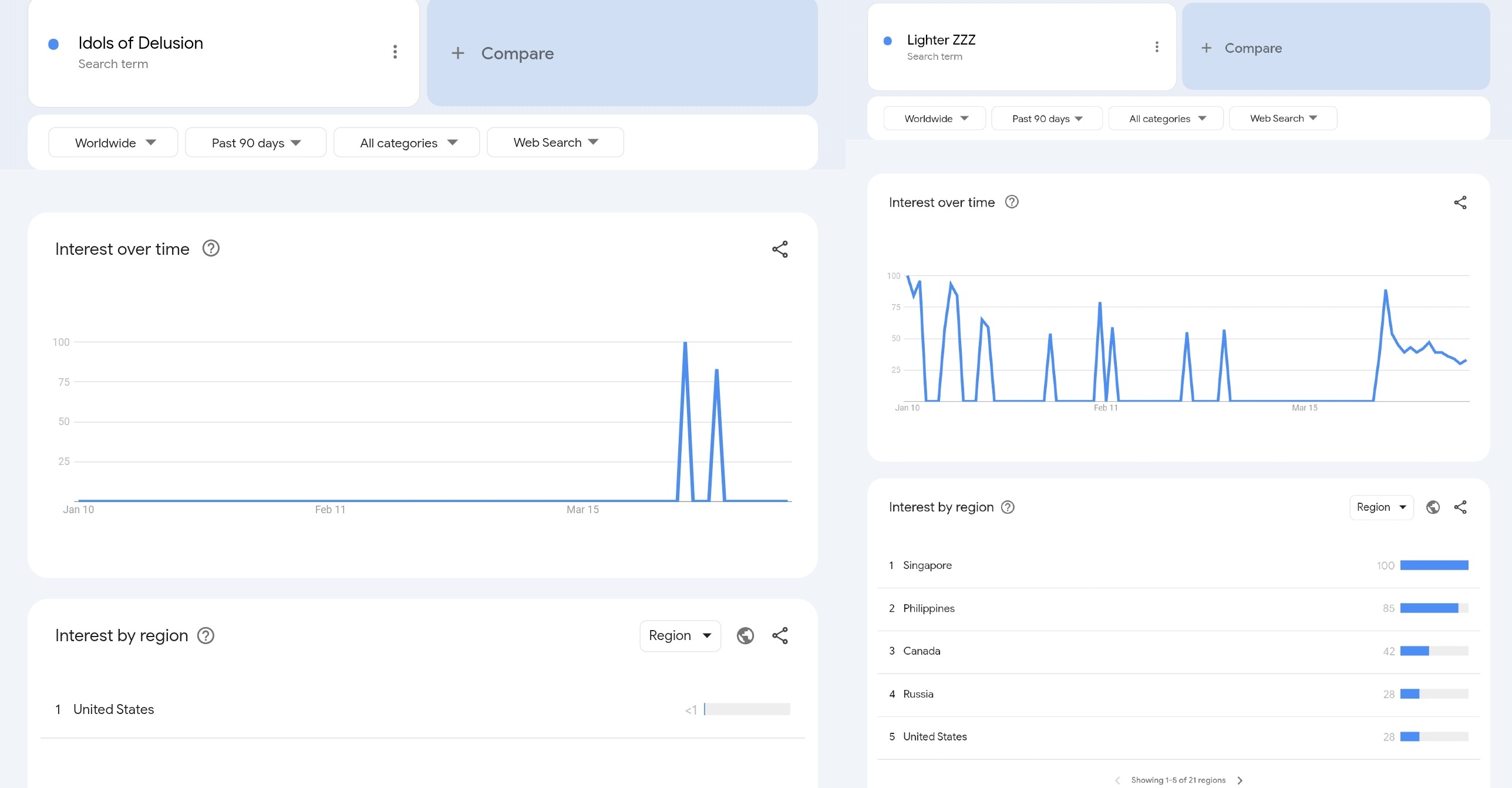Open right Web Search type dropdown
The height and width of the screenshot is (788, 1512).
pos(1282,119)
